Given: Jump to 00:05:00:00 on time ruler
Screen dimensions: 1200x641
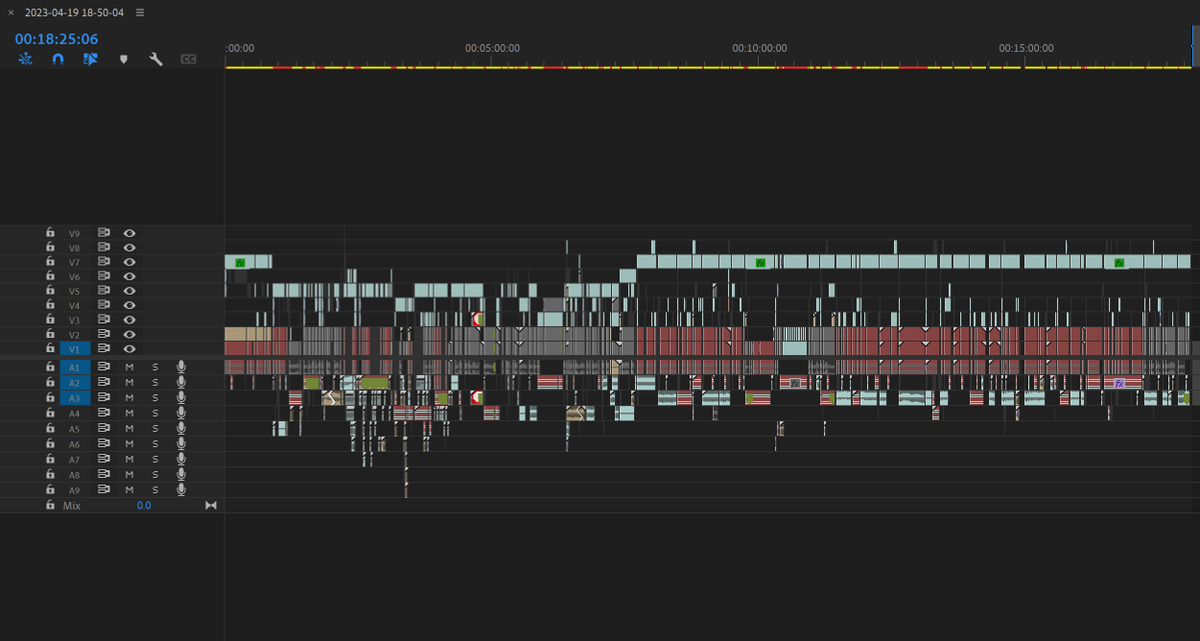Looking at the screenshot, I should 492,48.
